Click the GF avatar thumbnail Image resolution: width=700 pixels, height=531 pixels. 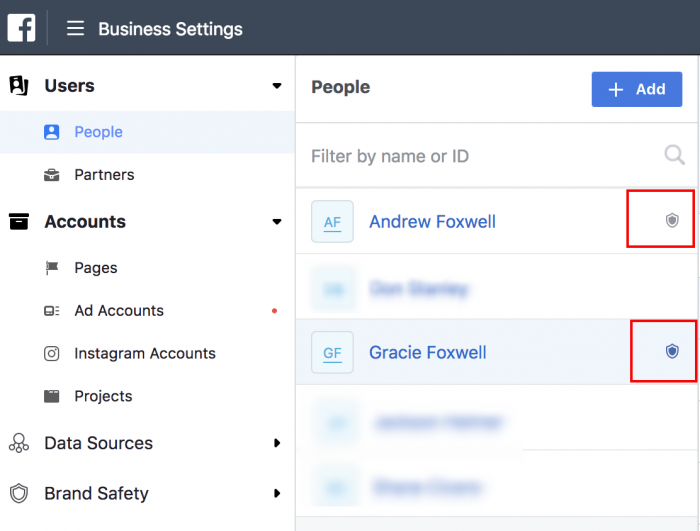[x=332, y=352]
